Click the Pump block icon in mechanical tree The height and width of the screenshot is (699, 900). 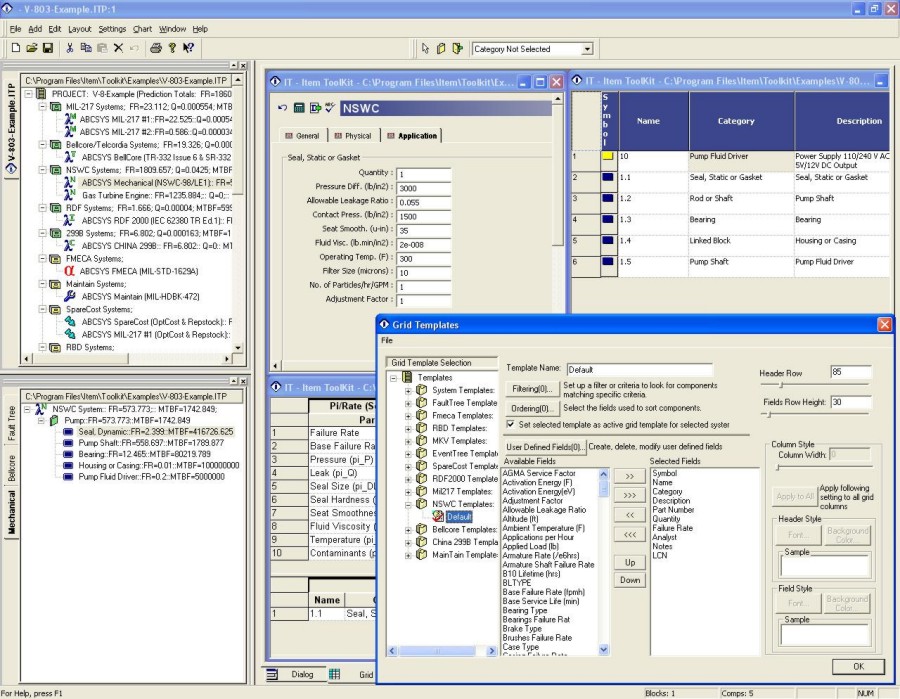tap(55, 420)
